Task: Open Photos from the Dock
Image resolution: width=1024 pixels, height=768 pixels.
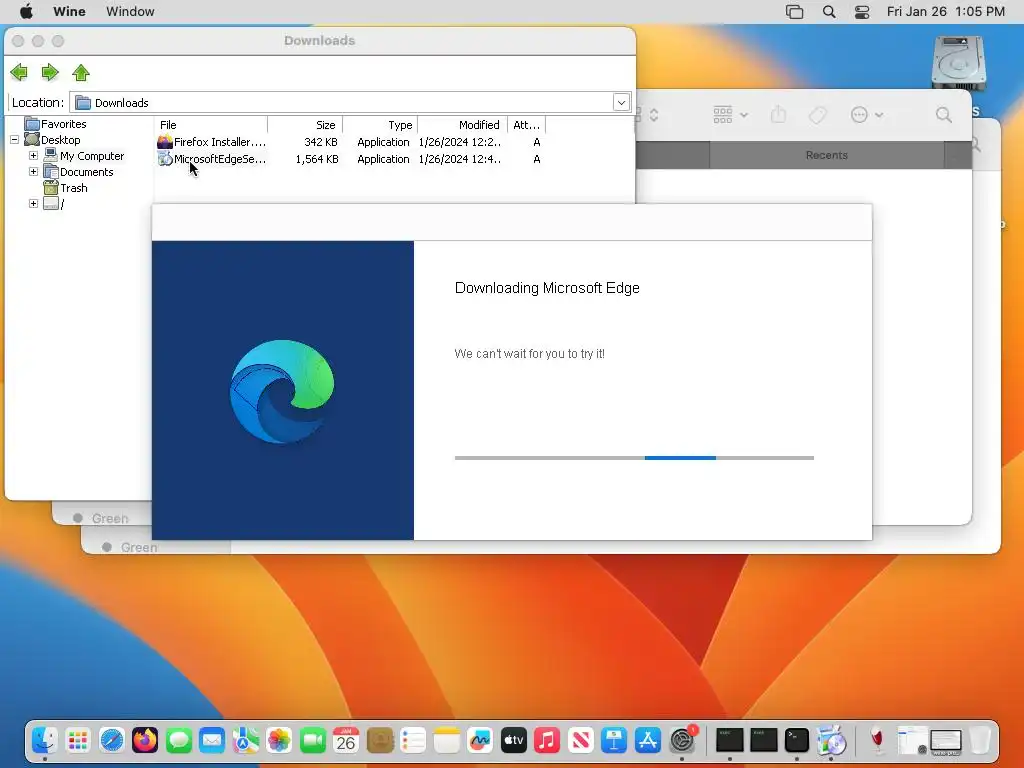Action: [x=279, y=740]
